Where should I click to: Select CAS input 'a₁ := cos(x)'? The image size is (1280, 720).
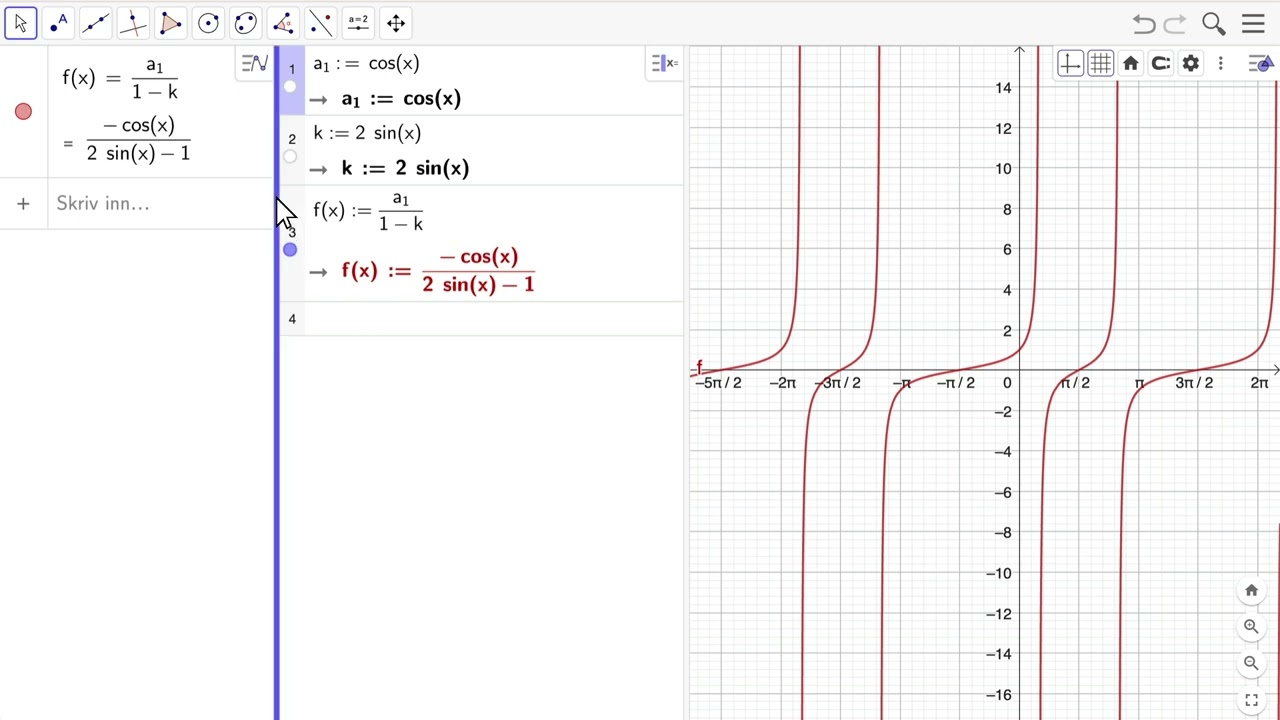[x=366, y=64]
